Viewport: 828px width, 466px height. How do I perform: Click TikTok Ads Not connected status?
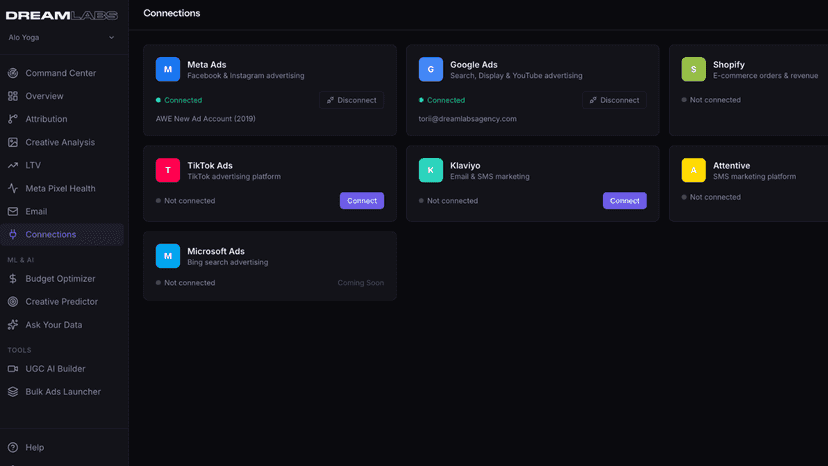click(x=185, y=201)
